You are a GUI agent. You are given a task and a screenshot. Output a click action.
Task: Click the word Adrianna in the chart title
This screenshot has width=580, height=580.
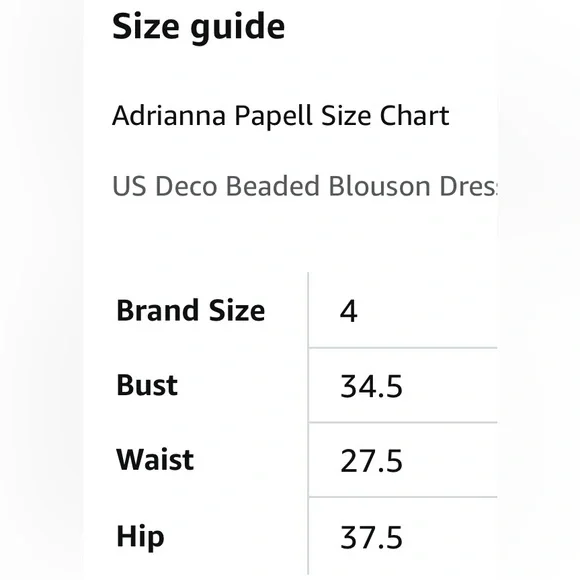pos(169,115)
